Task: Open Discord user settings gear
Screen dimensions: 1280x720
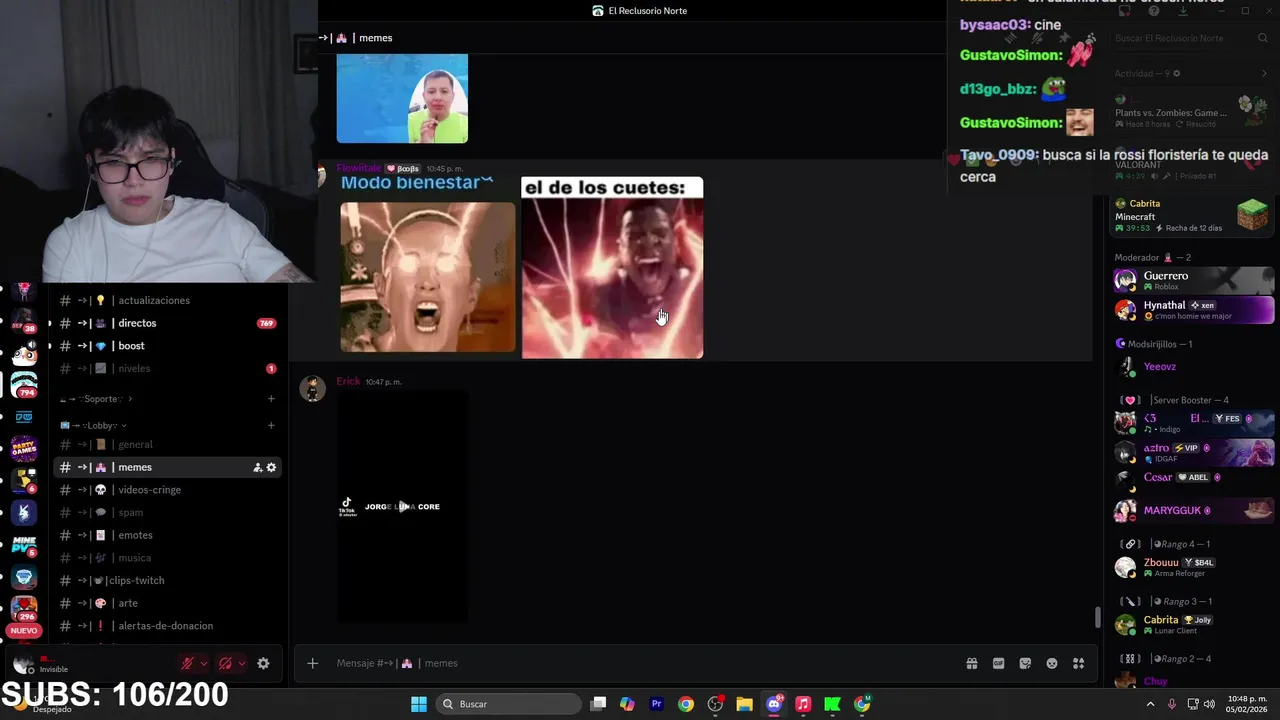Action: tap(263, 663)
